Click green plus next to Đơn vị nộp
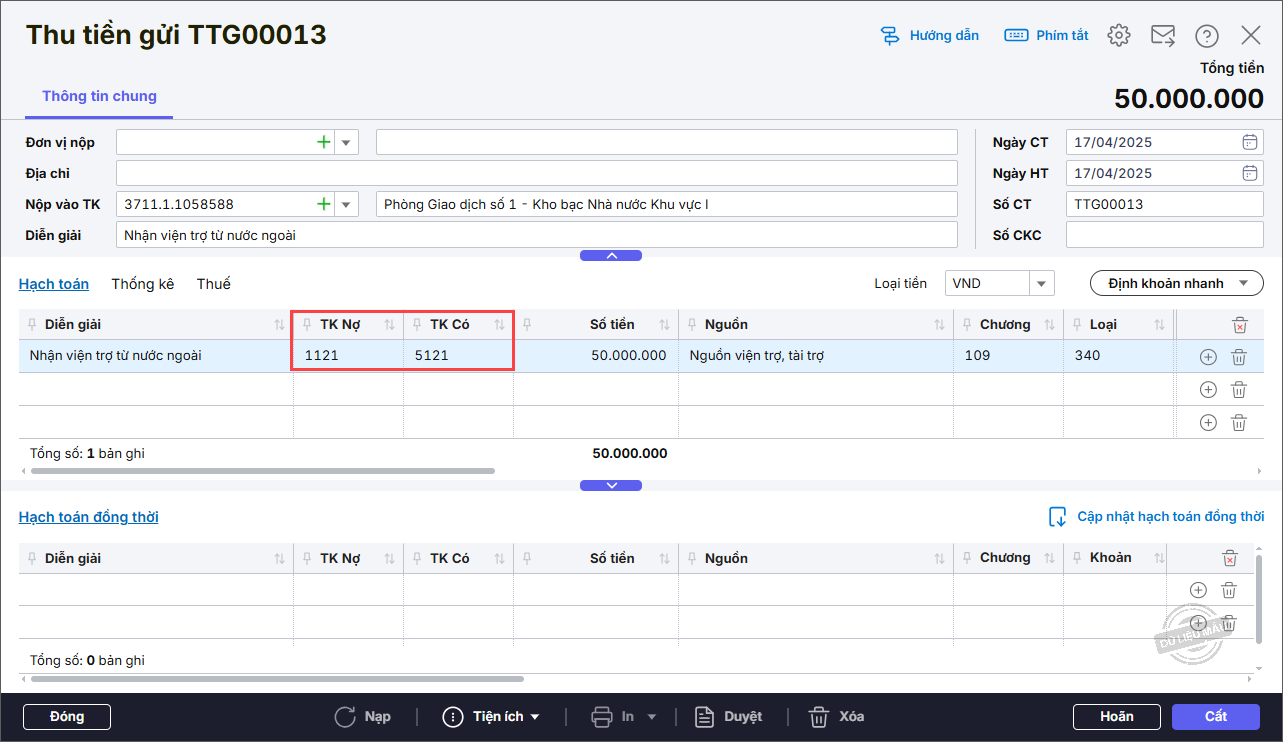 click(x=323, y=143)
